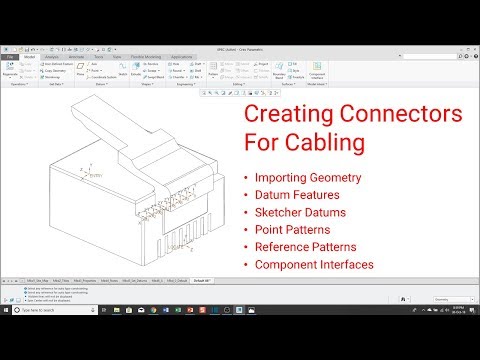Image resolution: width=480 pixels, height=360 pixels.
Task: Open the Chamfer dropdown
Action: tap(186, 77)
